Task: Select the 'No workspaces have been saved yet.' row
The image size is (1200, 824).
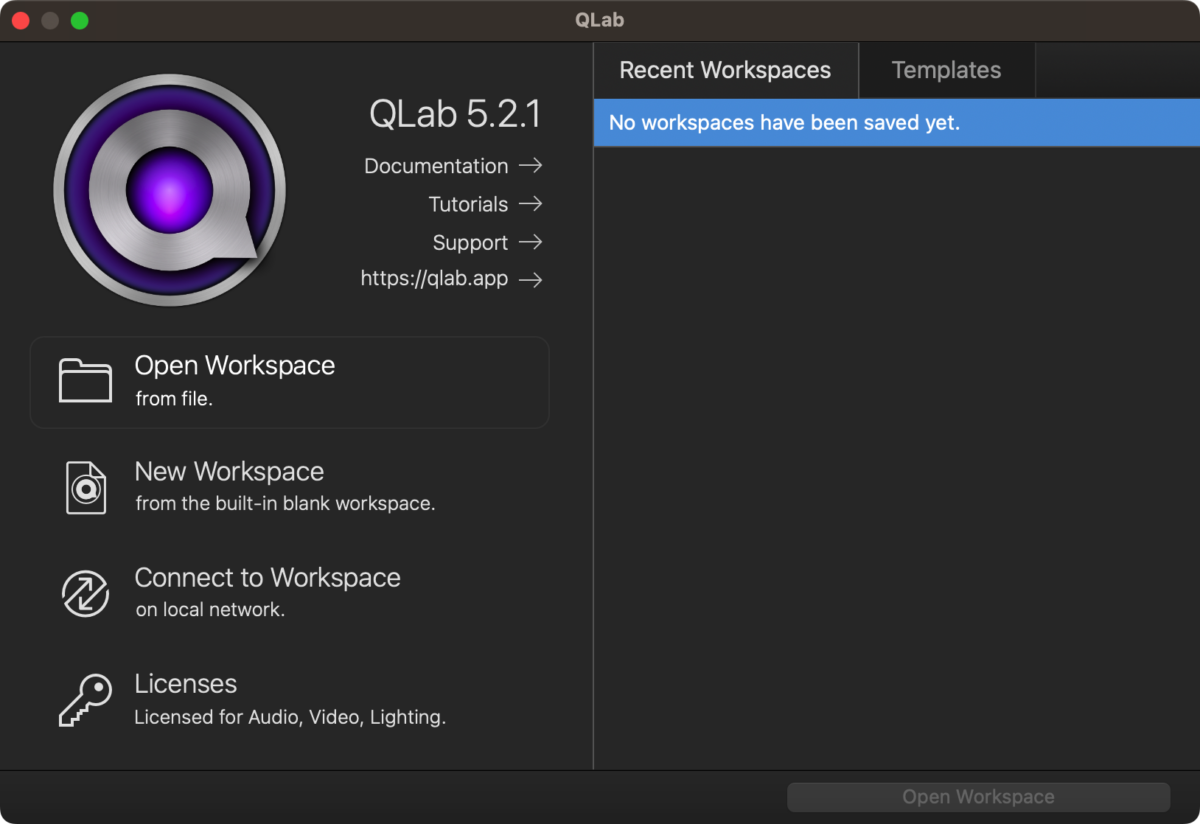Action: 896,123
